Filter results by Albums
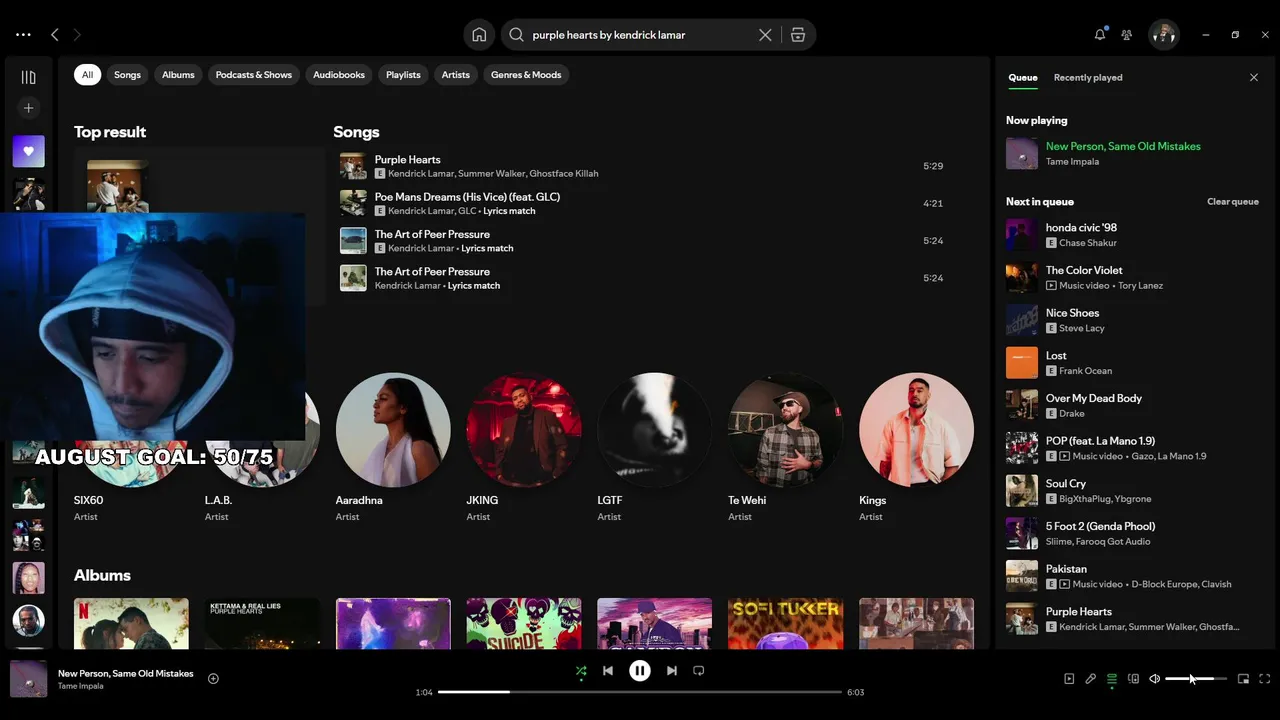The height and width of the screenshot is (720, 1280). click(178, 75)
